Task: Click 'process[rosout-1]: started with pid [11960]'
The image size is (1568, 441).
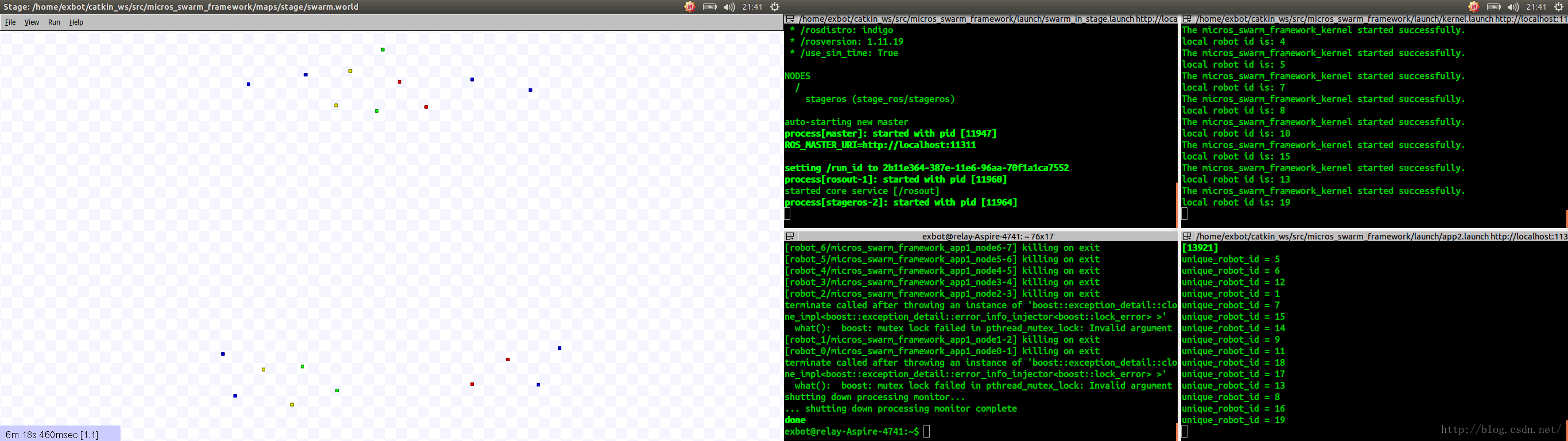Action: pyautogui.click(x=896, y=180)
